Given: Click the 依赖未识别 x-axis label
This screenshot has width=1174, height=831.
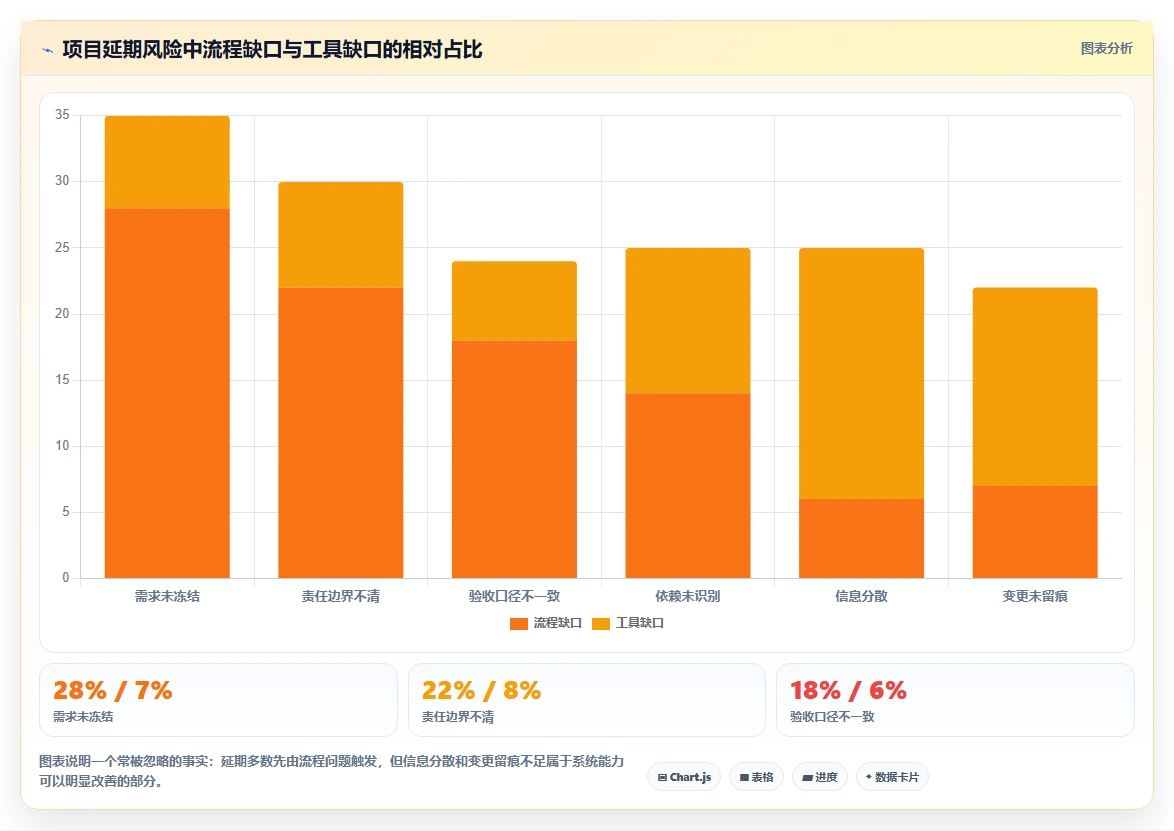Looking at the screenshot, I should pos(688,597).
